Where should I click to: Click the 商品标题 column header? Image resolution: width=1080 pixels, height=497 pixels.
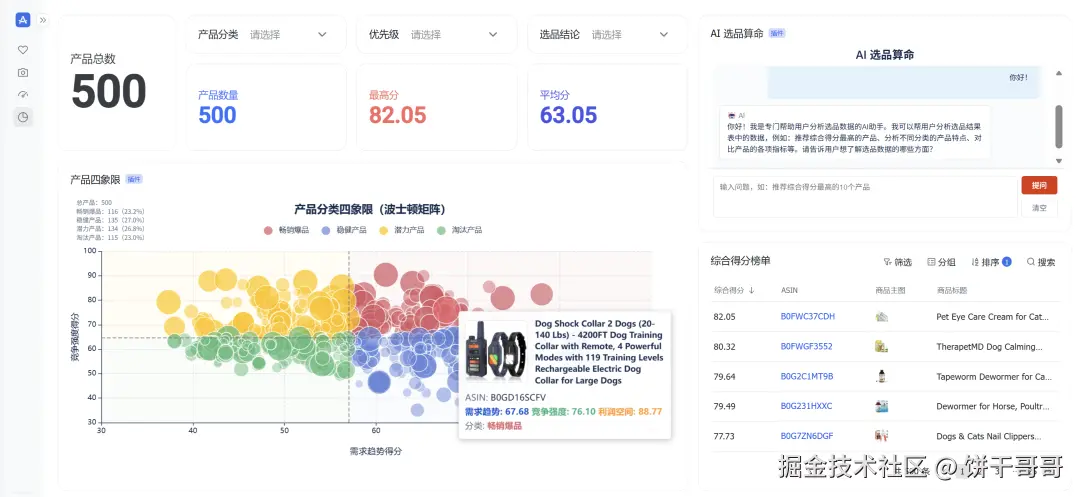coord(952,290)
